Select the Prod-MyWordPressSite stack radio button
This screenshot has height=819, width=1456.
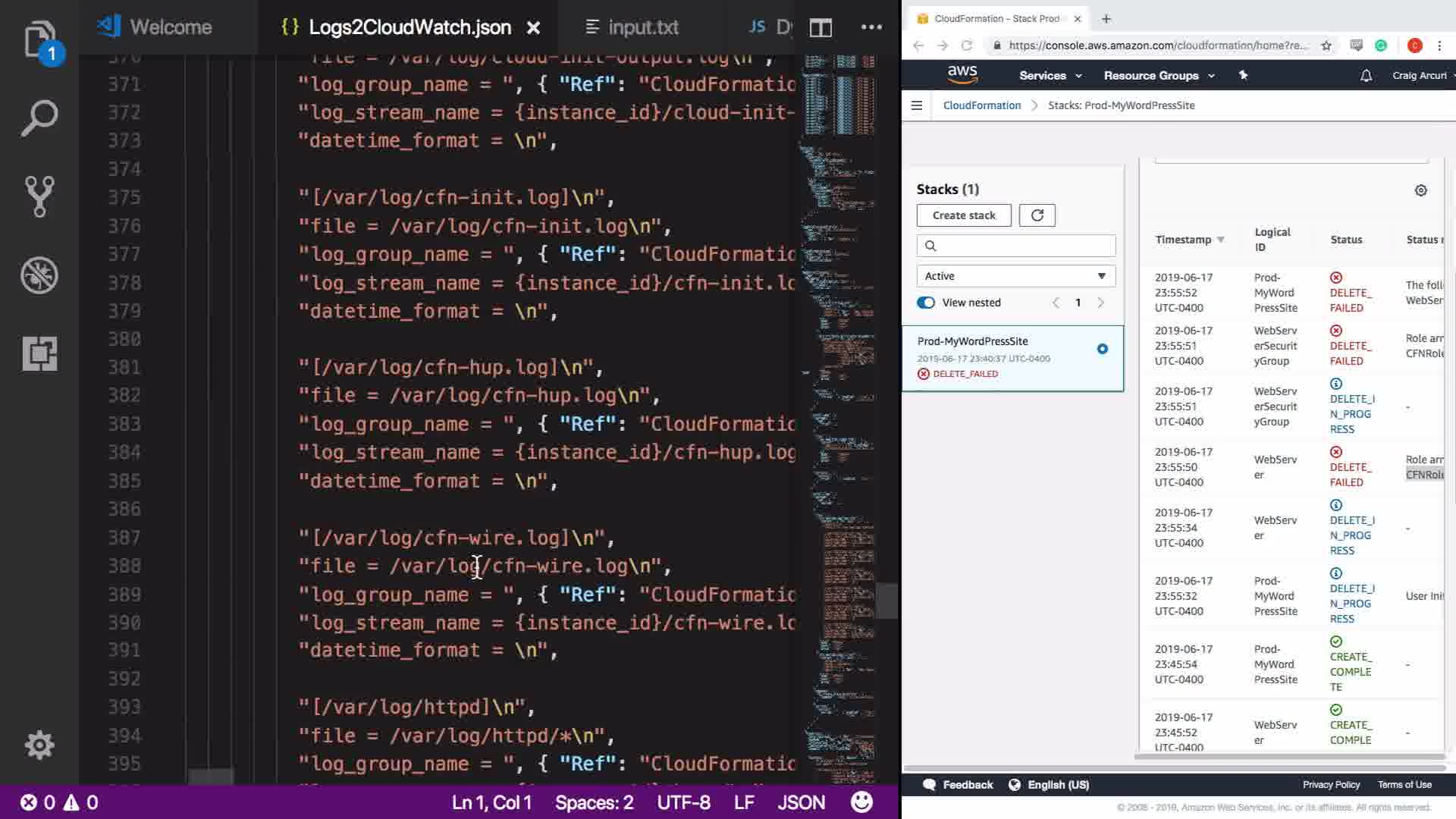coord(1102,349)
